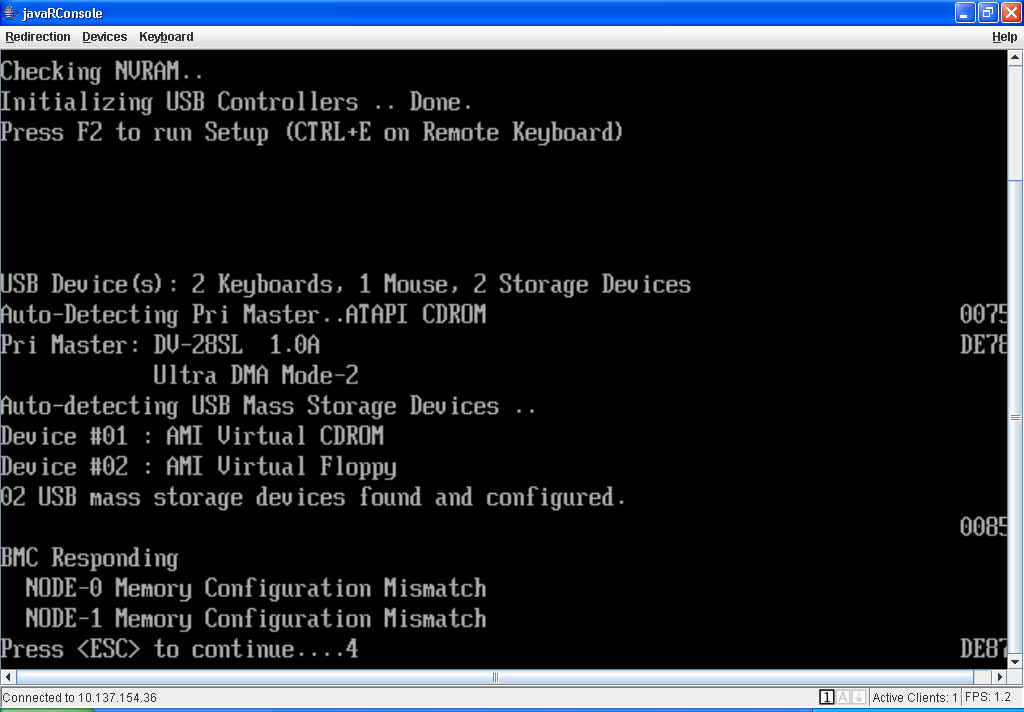Minimize the javaRConsole window
1024x712 pixels.
pyautogui.click(x=965, y=12)
